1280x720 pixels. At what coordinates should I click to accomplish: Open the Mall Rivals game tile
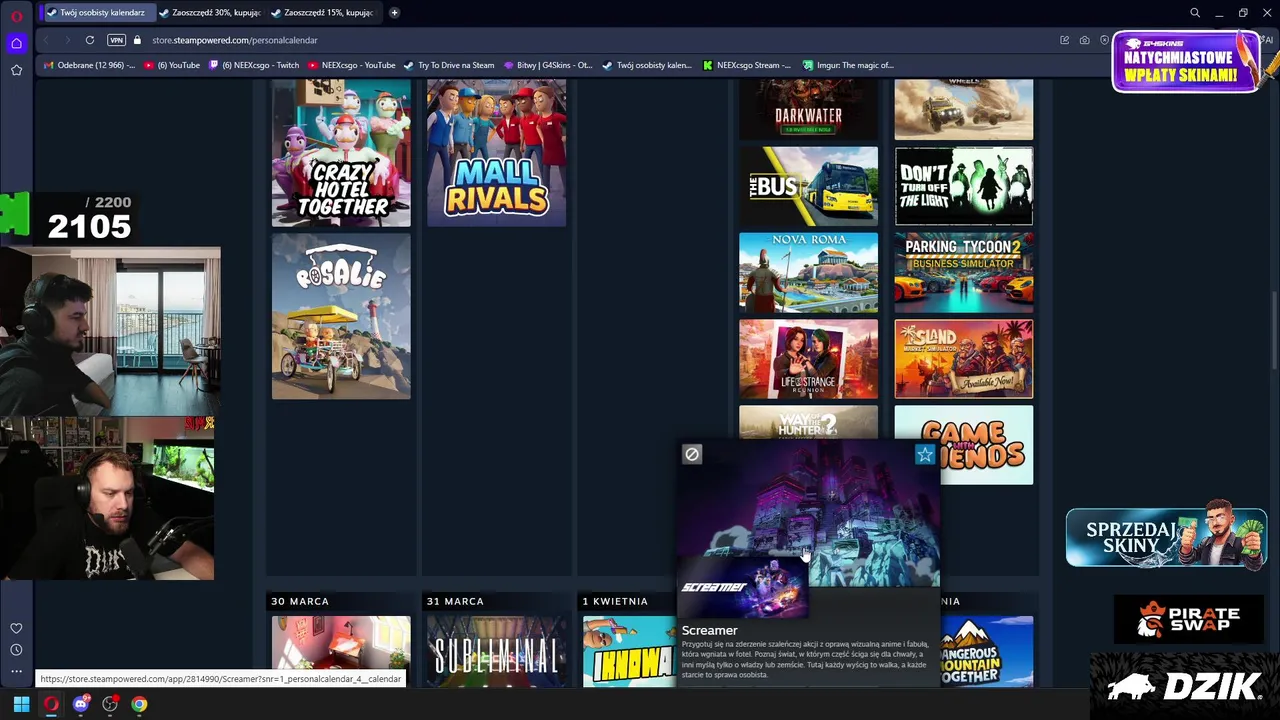point(496,153)
